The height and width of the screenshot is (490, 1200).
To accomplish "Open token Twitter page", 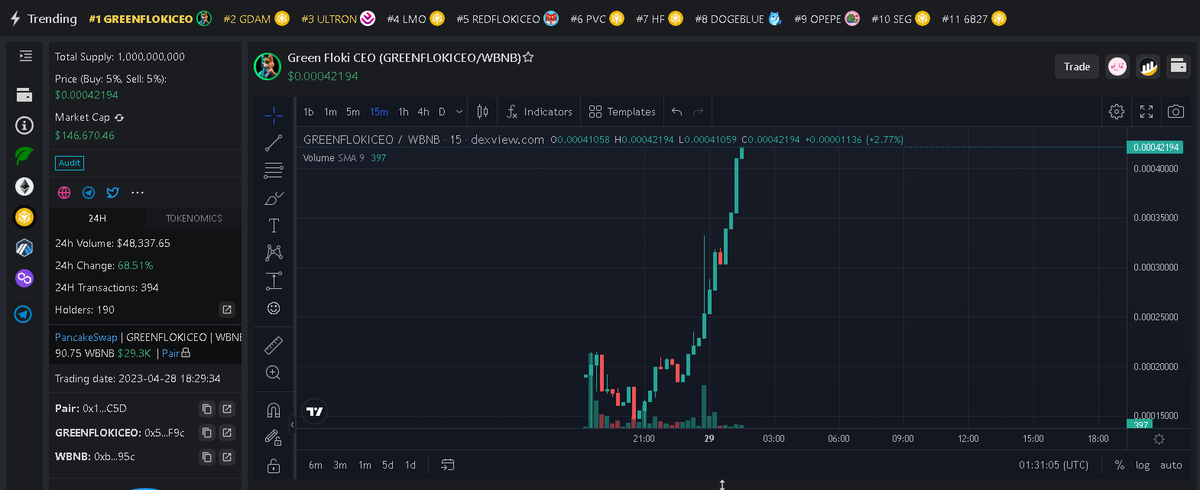I will tap(113, 192).
